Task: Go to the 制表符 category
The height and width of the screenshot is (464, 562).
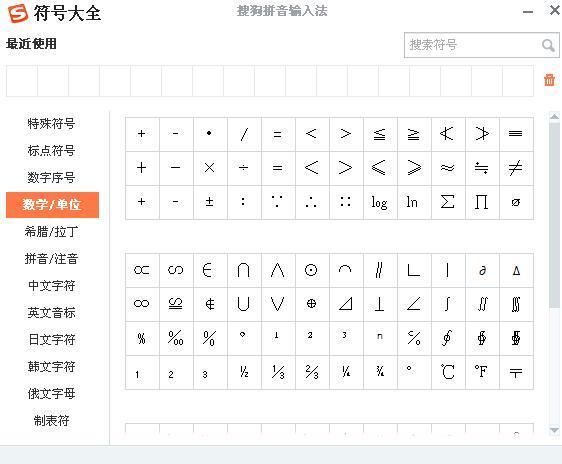Action: coord(52,420)
